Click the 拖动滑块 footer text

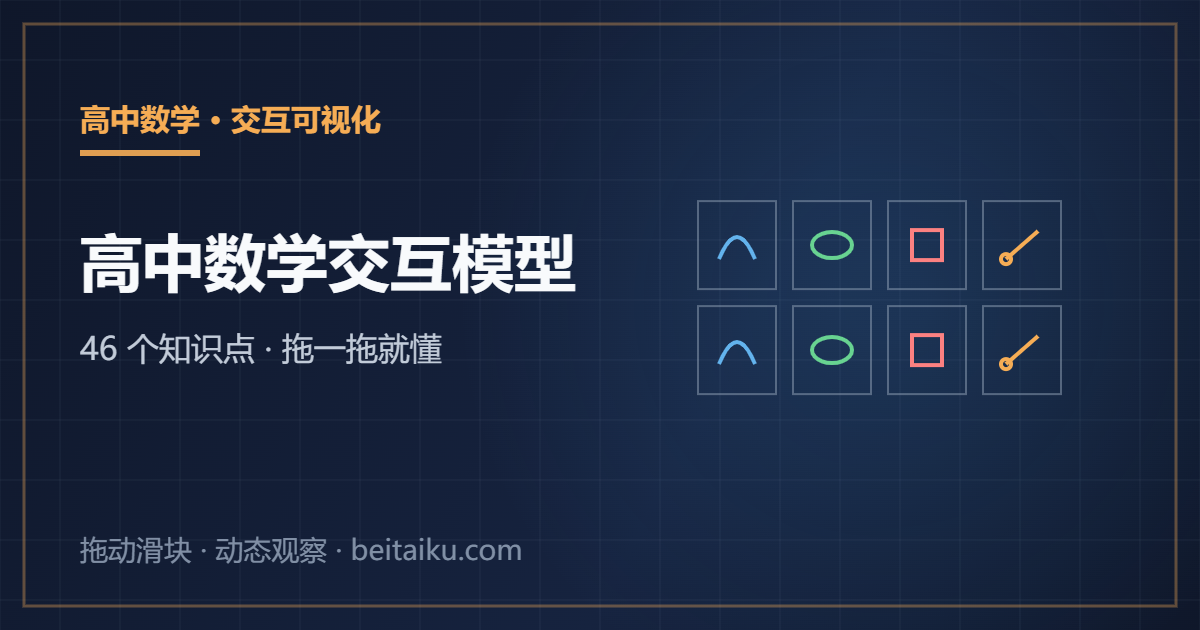tap(135, 550)
